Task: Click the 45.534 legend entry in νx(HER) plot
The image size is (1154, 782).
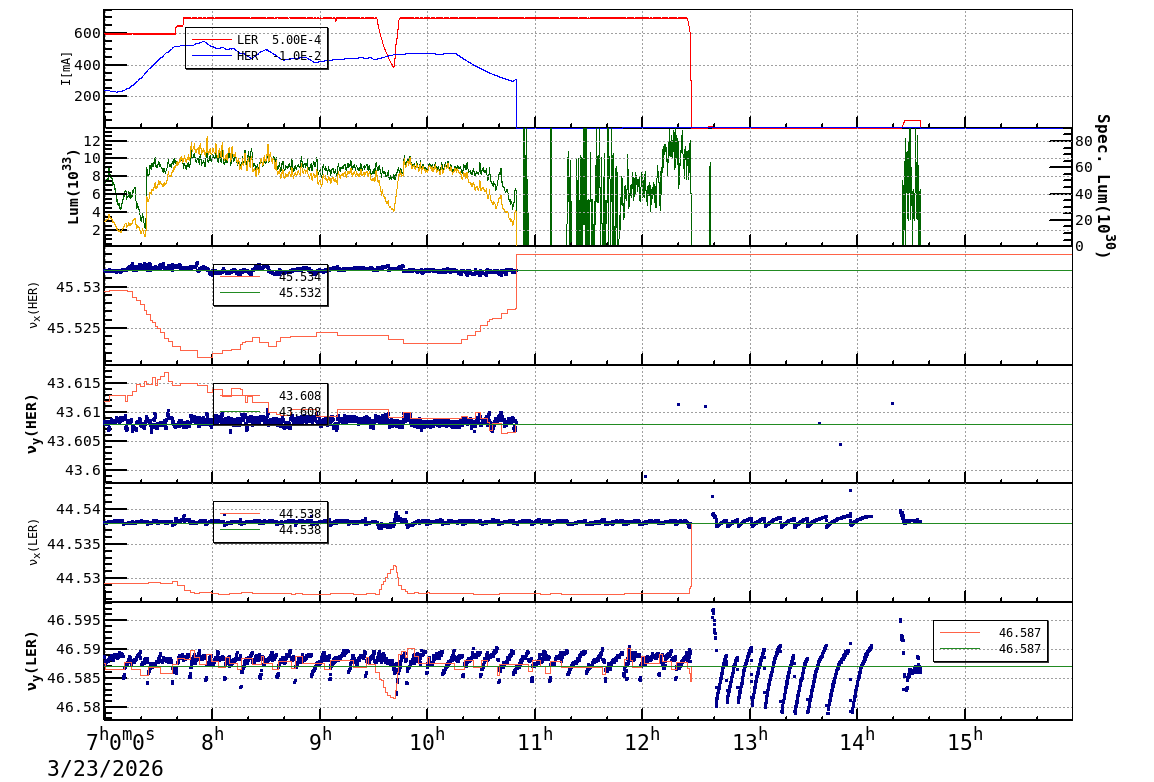Action: [x=299, y=277]
